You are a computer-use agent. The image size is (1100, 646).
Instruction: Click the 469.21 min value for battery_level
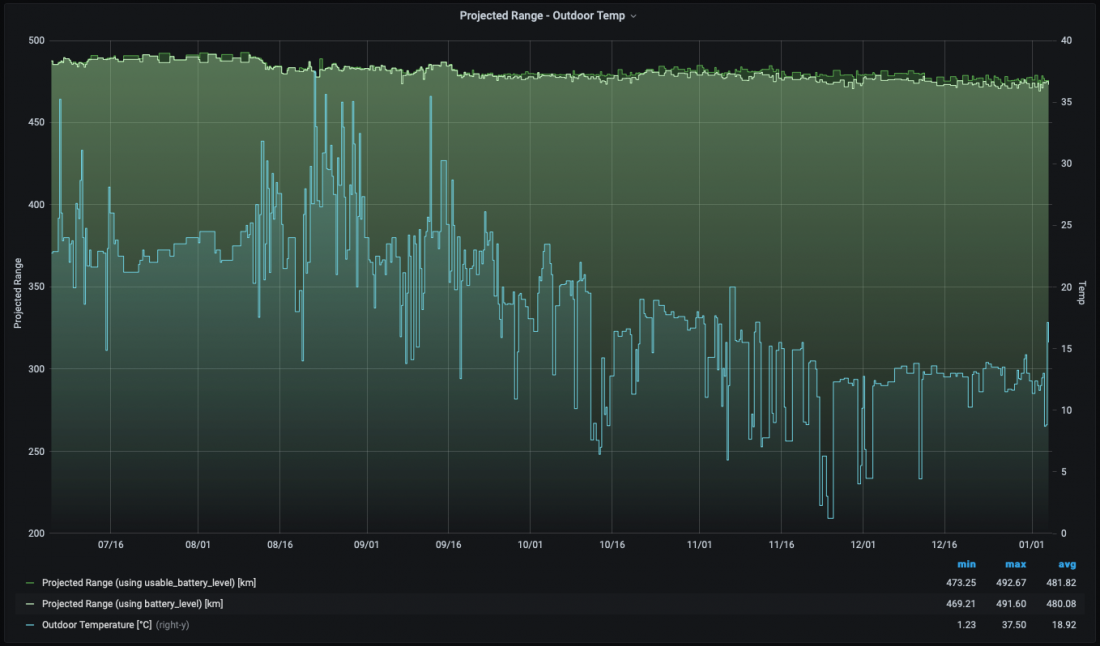coord(961,603)
